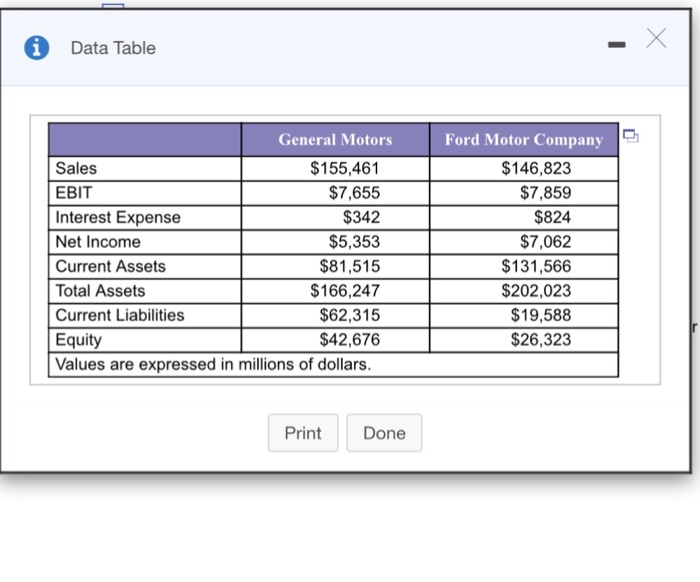This screenshot has height=582, width=700.
Task: Select Ford sales value $146,823
Action: pyautogui.click(x=536, y=168)
